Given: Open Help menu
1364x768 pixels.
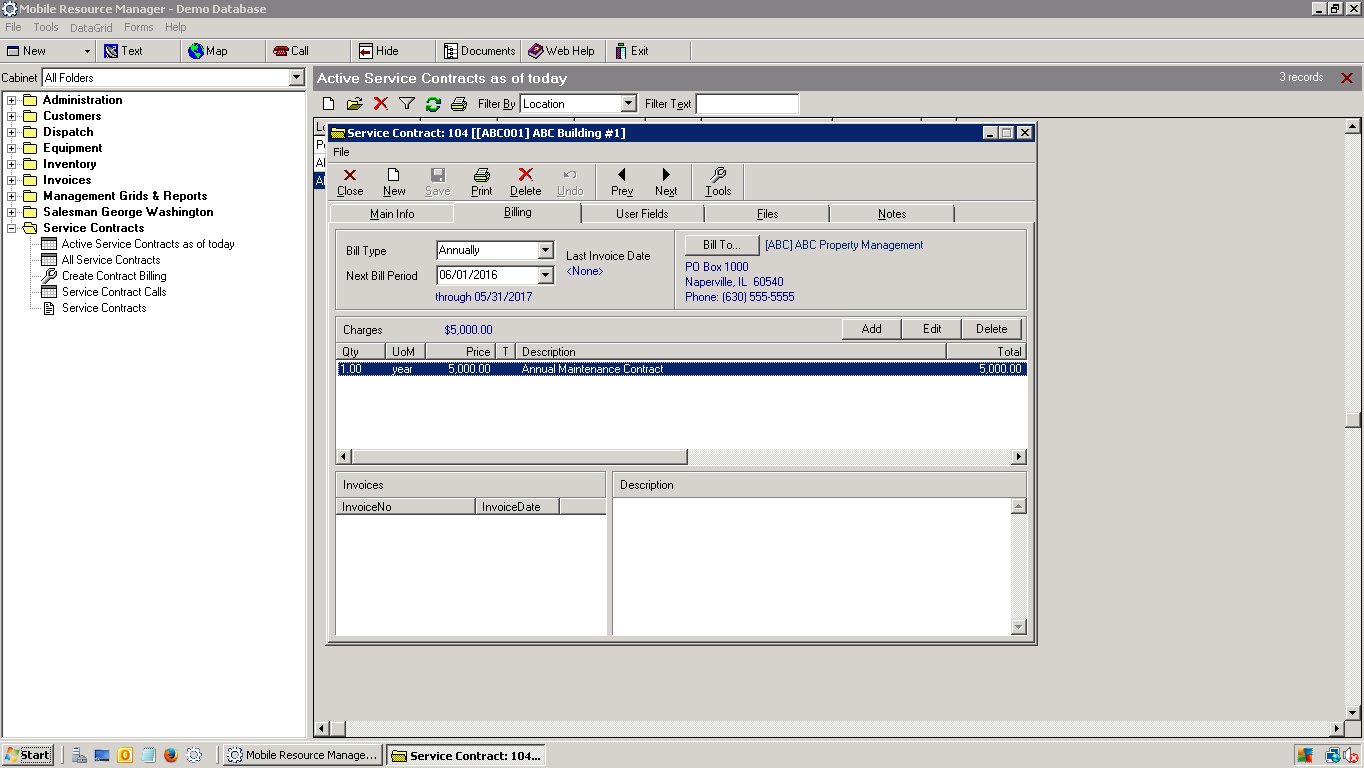Looking at the screenshot, I should pos(176,27).
